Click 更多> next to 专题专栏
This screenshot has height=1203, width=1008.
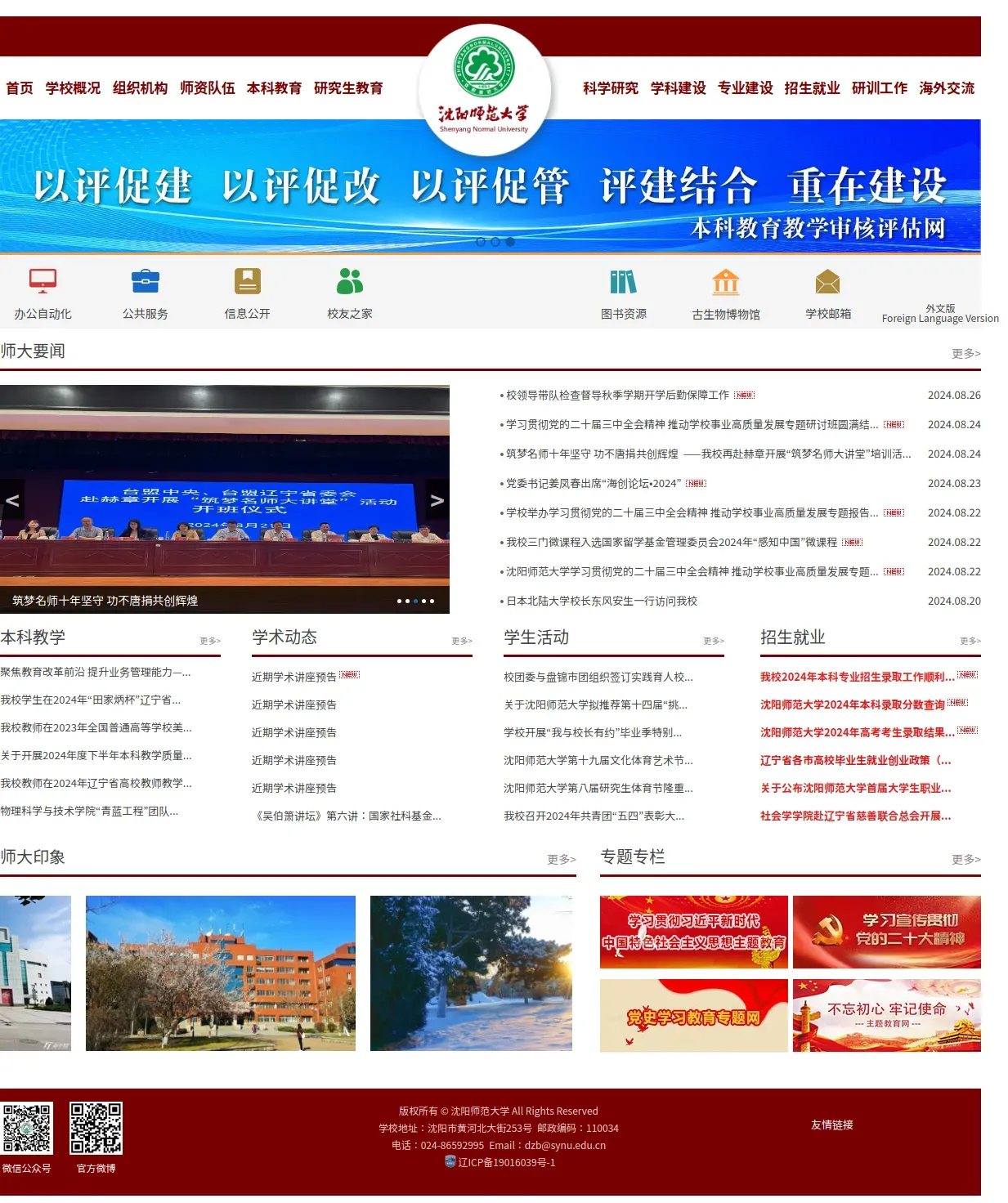(x=965, y=859)
